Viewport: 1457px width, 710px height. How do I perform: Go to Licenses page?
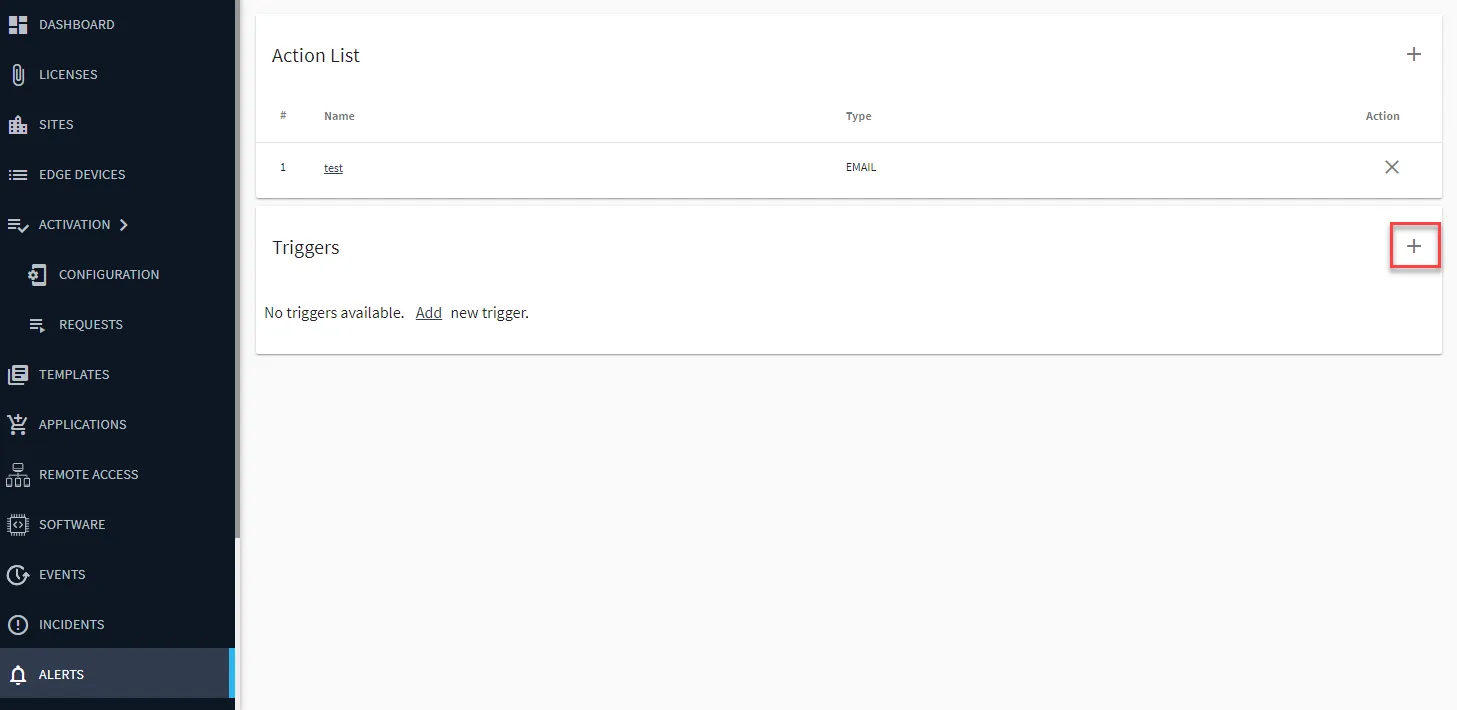(68, 74)
